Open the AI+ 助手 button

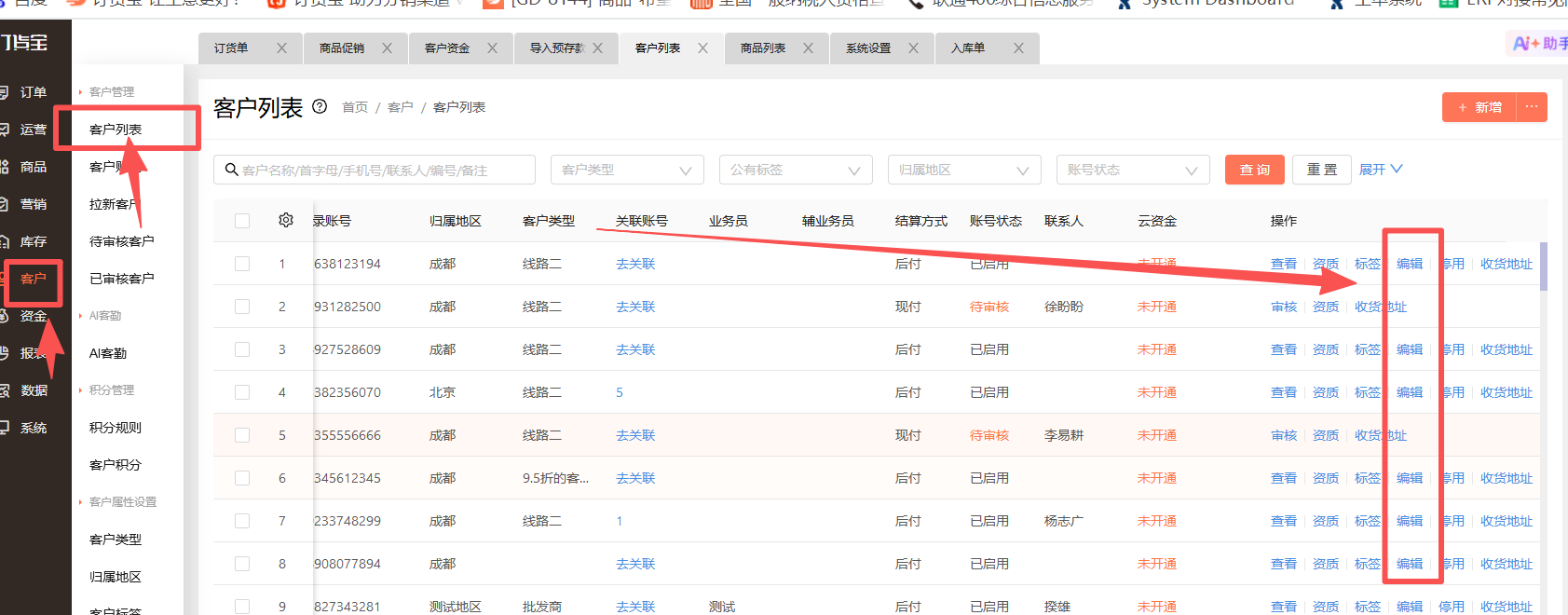[x=1537, y=43]
